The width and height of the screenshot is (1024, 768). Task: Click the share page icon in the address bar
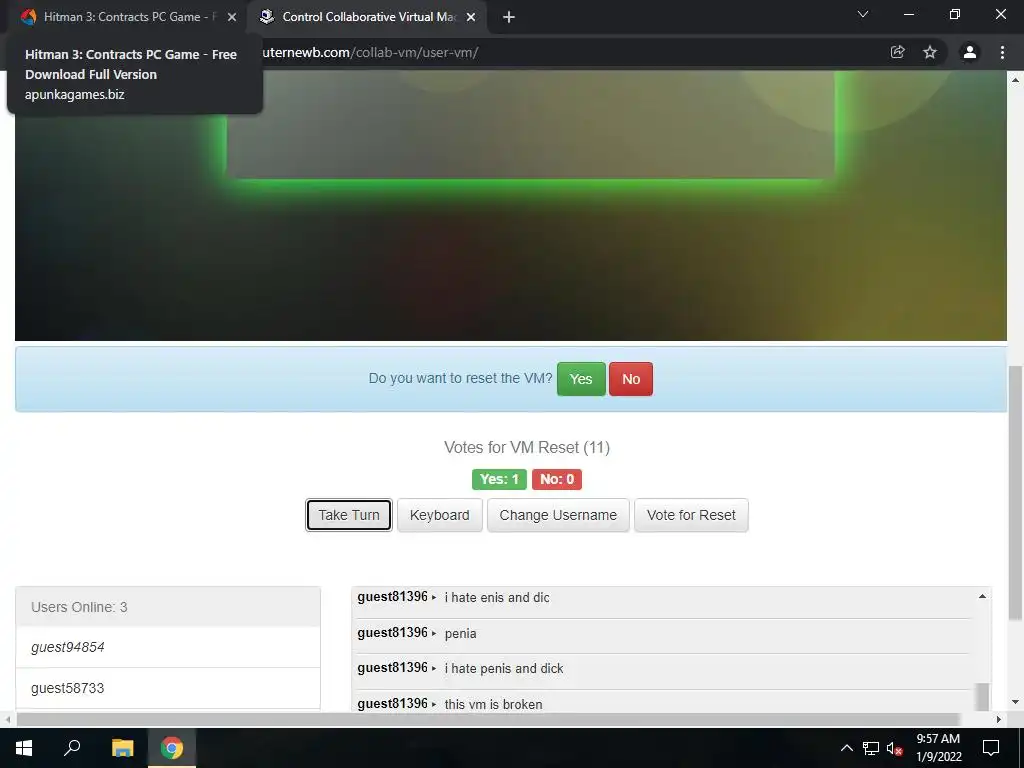click(898, 52)
